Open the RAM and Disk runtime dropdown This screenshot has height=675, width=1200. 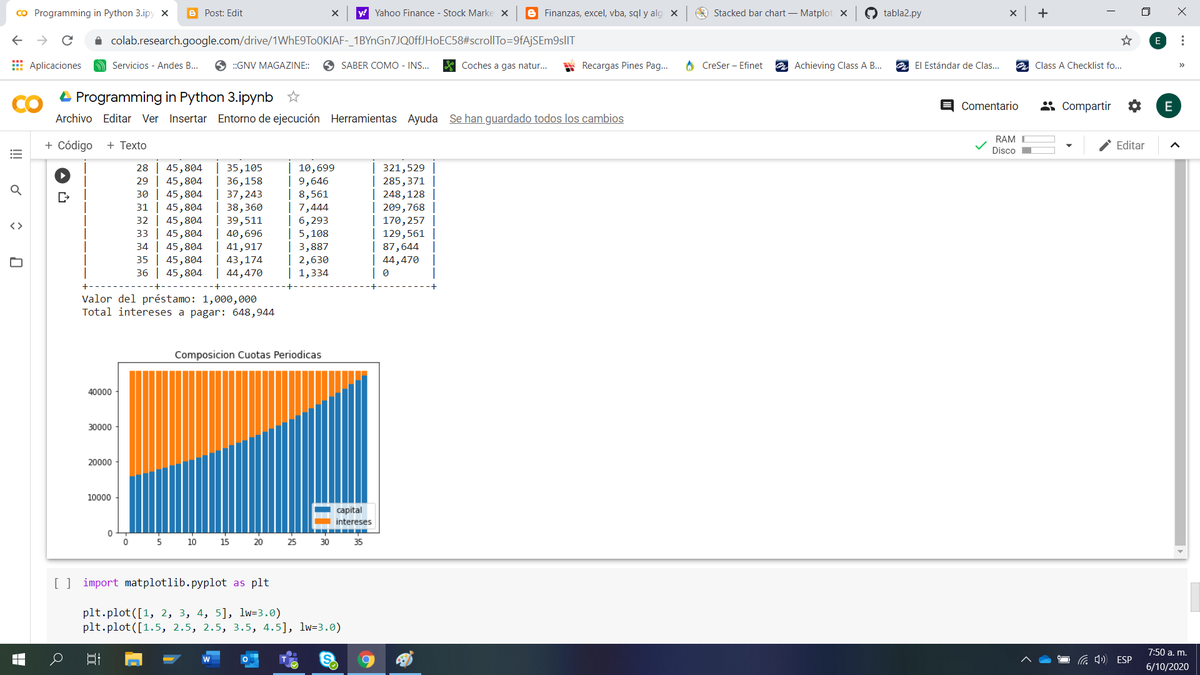[x=1068, y=145]
